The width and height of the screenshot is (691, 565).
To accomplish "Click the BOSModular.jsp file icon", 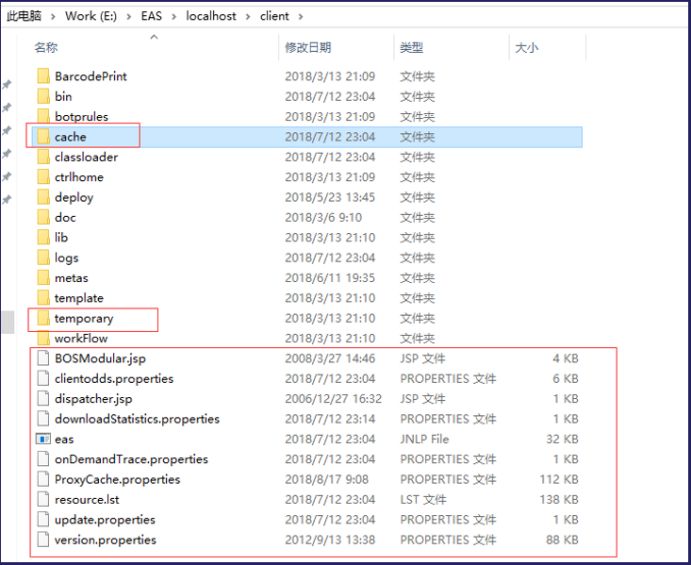I will [43, 358].
